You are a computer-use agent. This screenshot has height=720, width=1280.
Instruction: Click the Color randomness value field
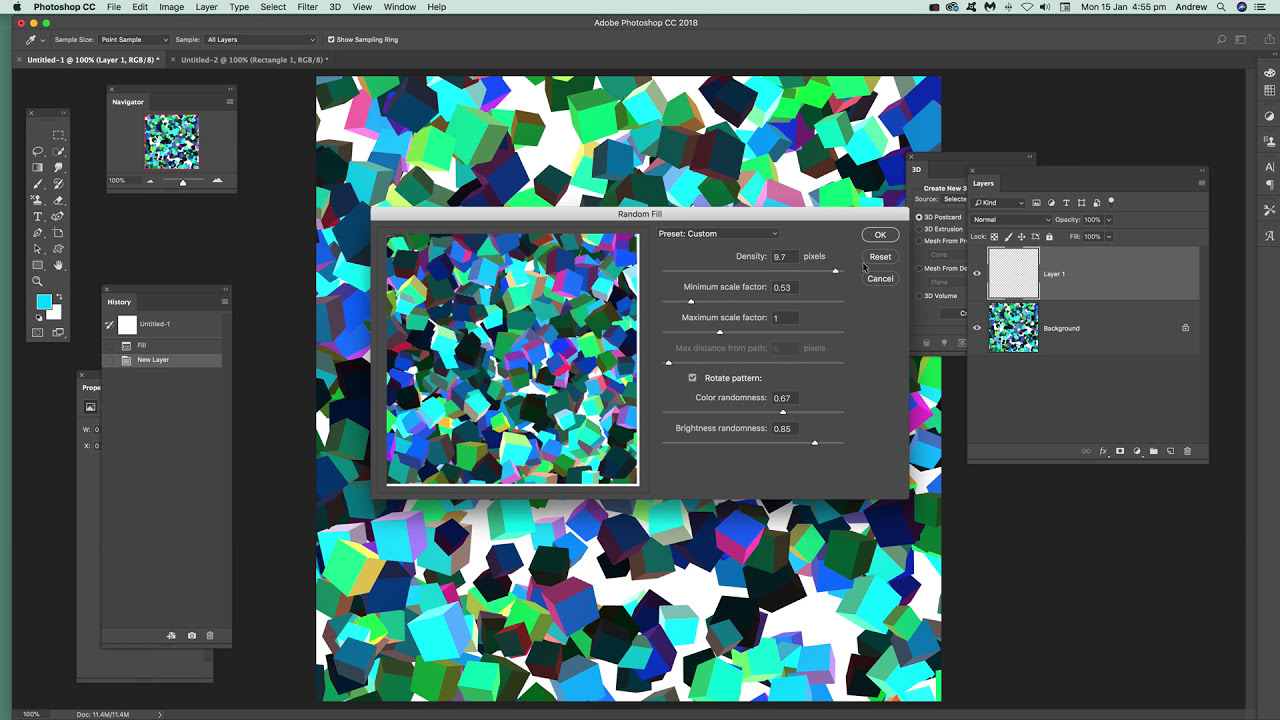pos(784,398)
